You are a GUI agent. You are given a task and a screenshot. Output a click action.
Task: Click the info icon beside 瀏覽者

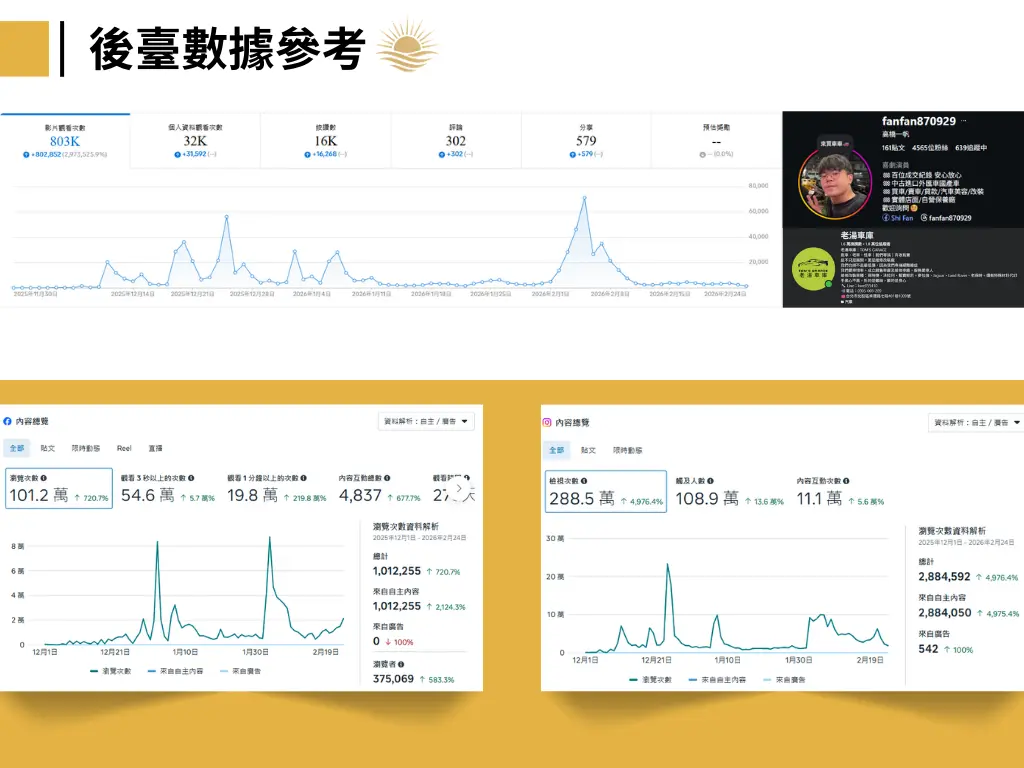(x=401, y=663)
